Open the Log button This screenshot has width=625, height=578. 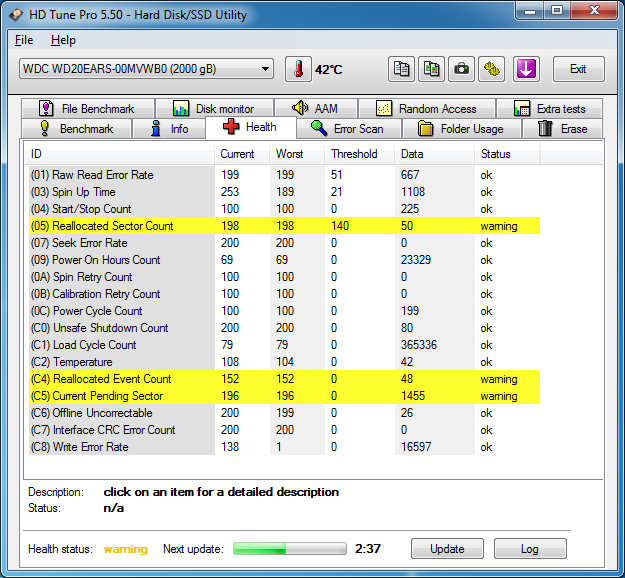tap(530, 549)
